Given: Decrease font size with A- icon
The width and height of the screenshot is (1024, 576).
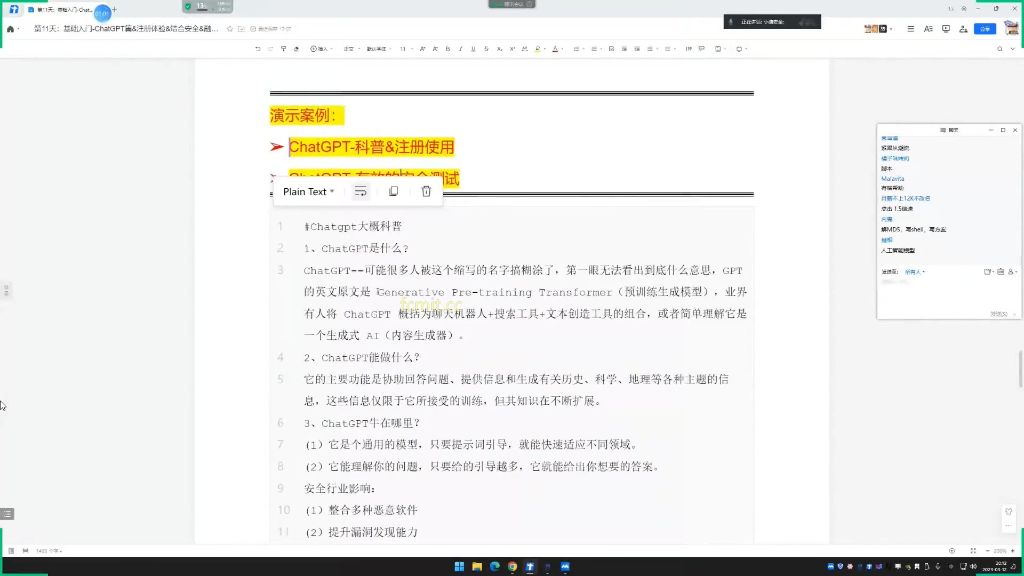Looking at the screenshot, I should tap(435, 49).
